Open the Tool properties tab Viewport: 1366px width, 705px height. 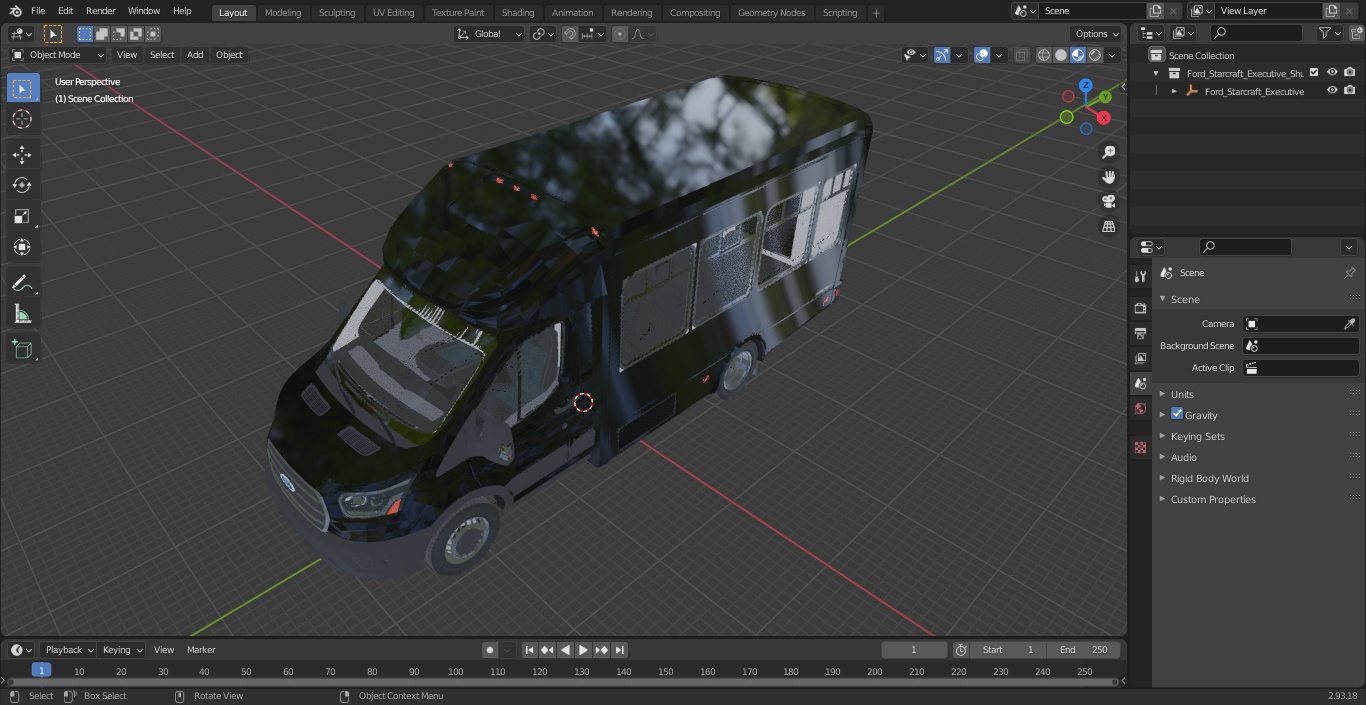coord(1140,276)
